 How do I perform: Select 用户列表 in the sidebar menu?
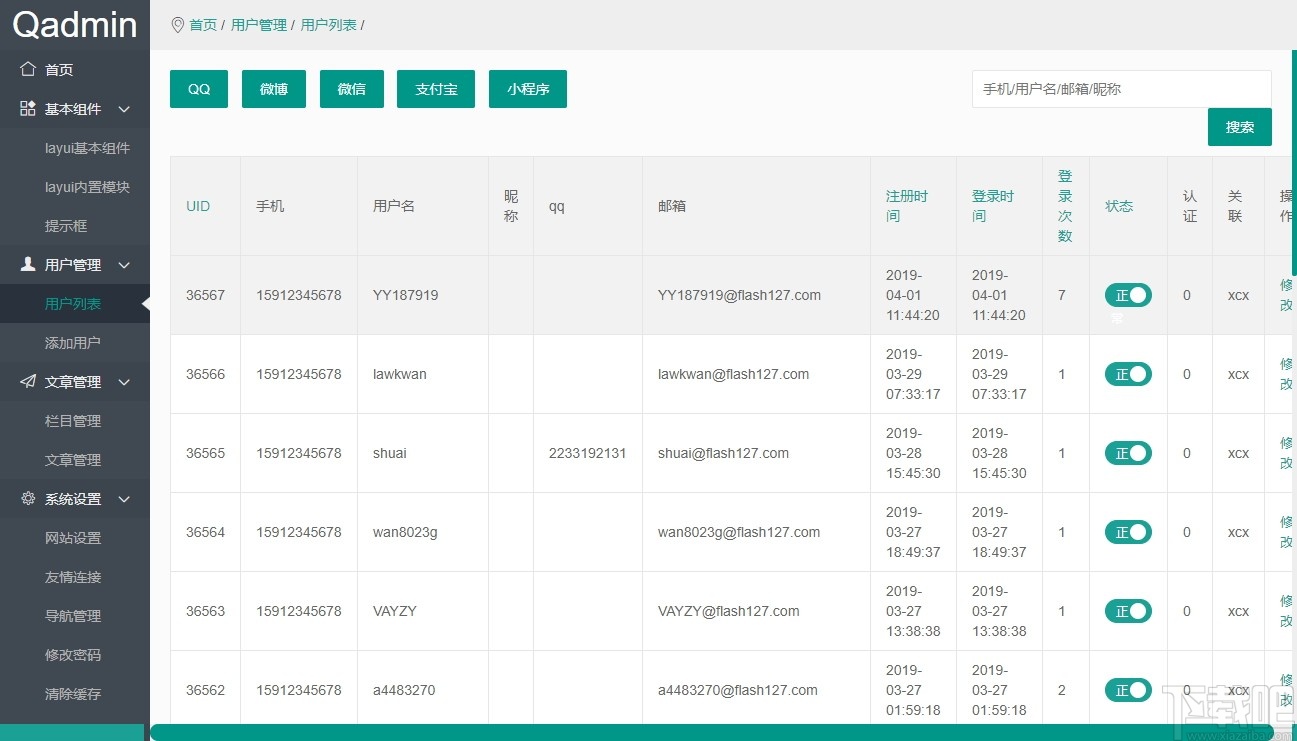[75, 304]
